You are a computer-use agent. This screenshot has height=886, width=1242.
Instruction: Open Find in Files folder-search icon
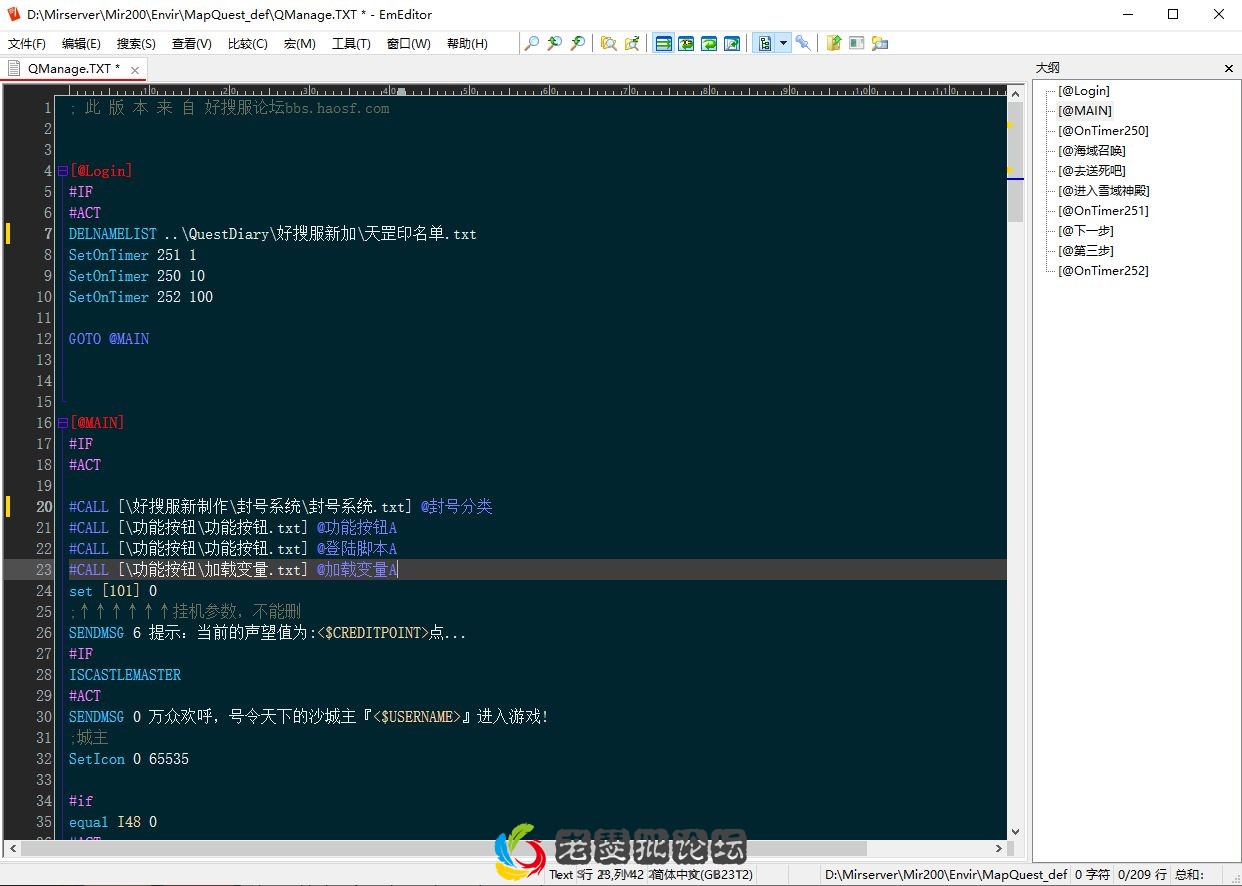coord(608,43)
